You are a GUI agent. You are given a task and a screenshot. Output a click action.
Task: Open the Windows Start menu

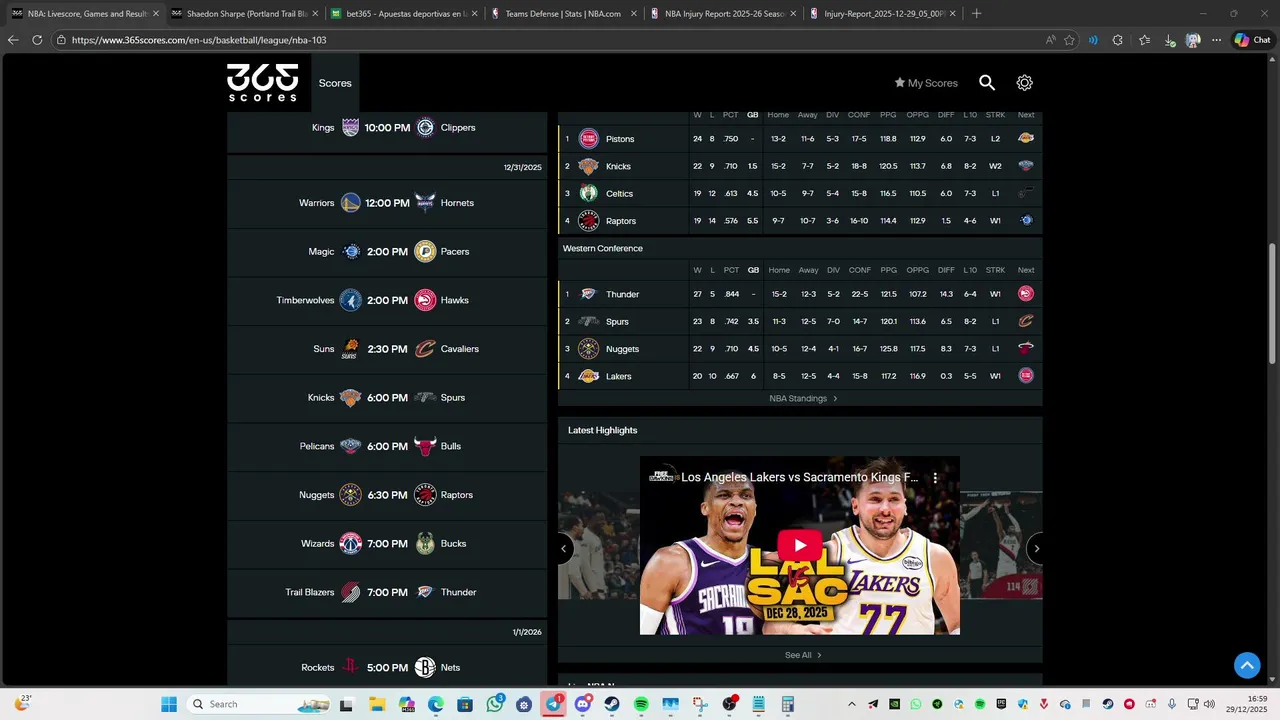pos(169,704)
